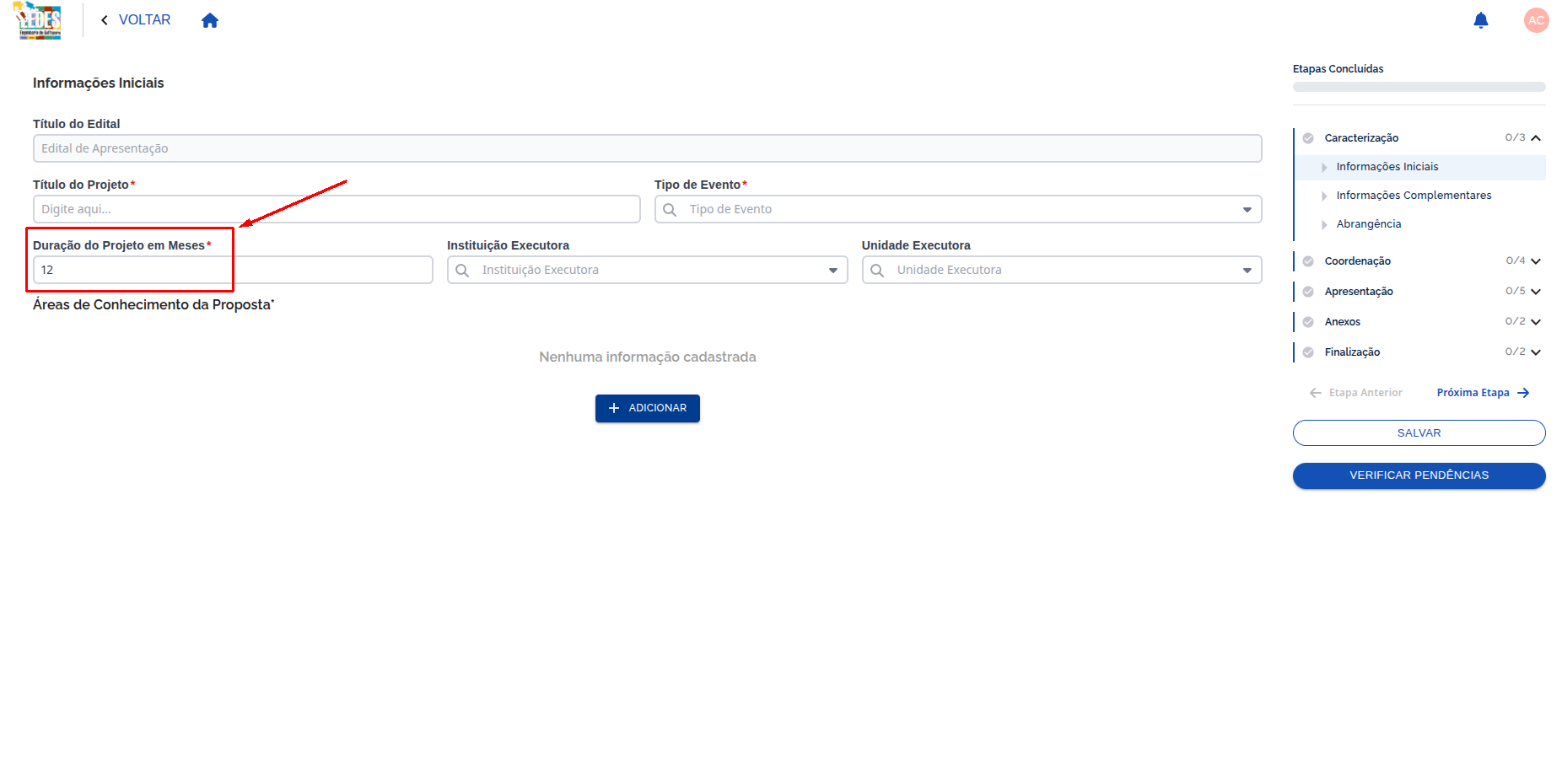Open the Unidade Executora dropdown arrow
Screen dimensions: 1562x784
click(x=1247, y=271)
